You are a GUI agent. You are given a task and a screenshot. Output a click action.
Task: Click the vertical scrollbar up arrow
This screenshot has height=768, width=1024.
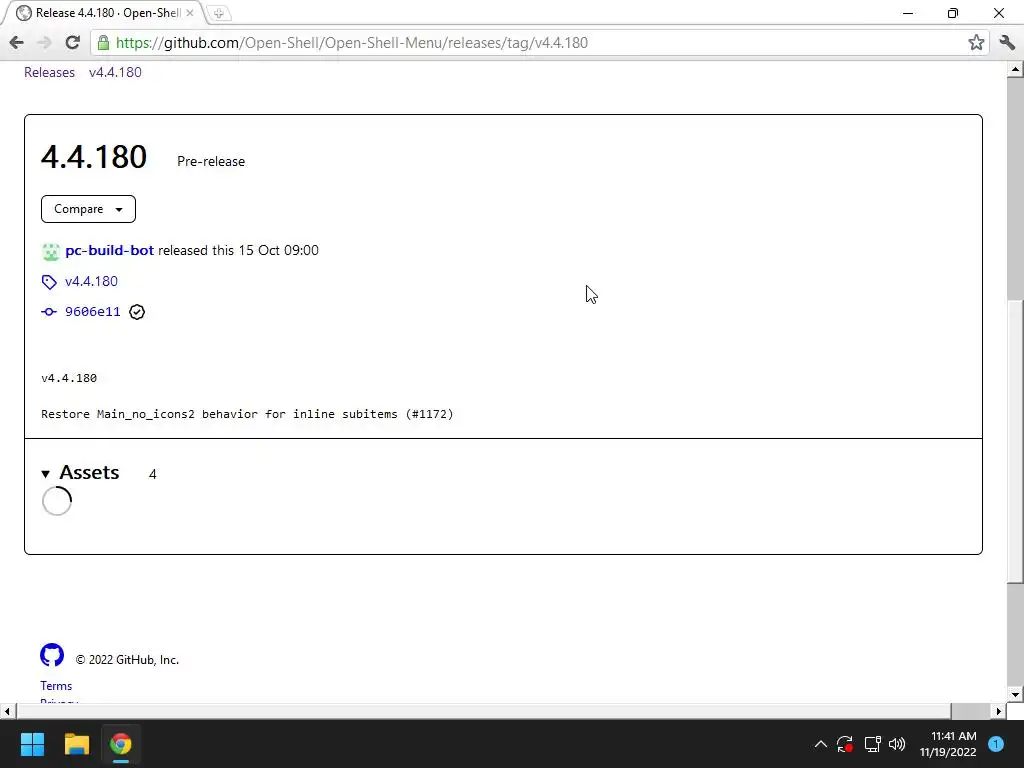tap(1015, 69)
